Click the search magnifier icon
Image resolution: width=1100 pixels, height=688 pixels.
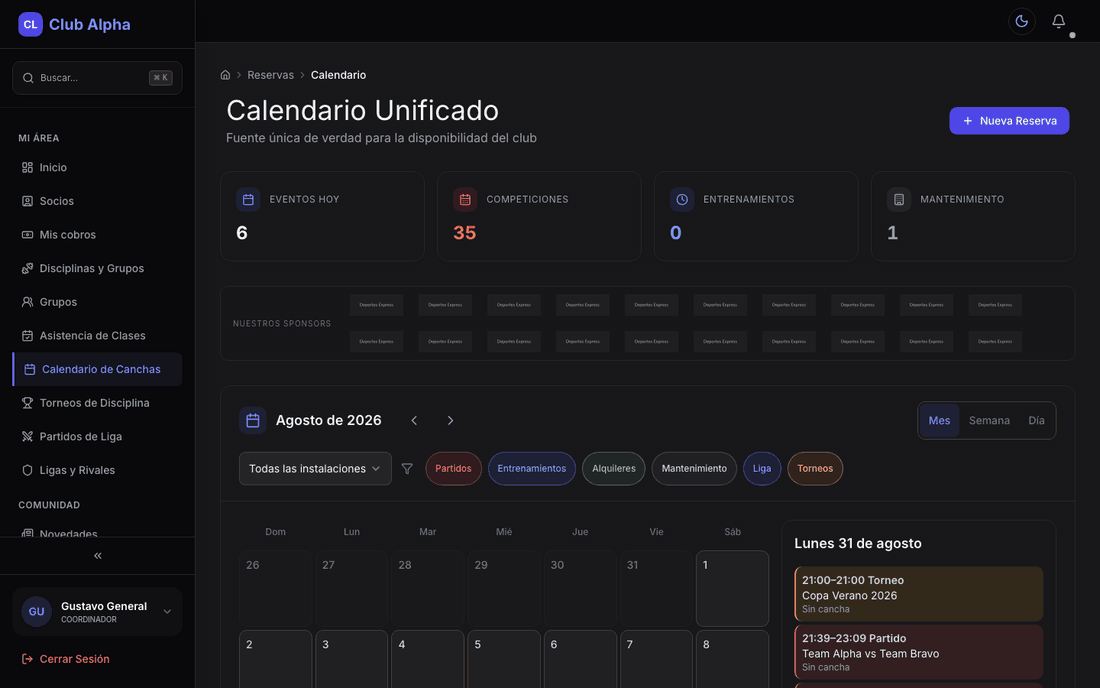(x=28, y=78)
